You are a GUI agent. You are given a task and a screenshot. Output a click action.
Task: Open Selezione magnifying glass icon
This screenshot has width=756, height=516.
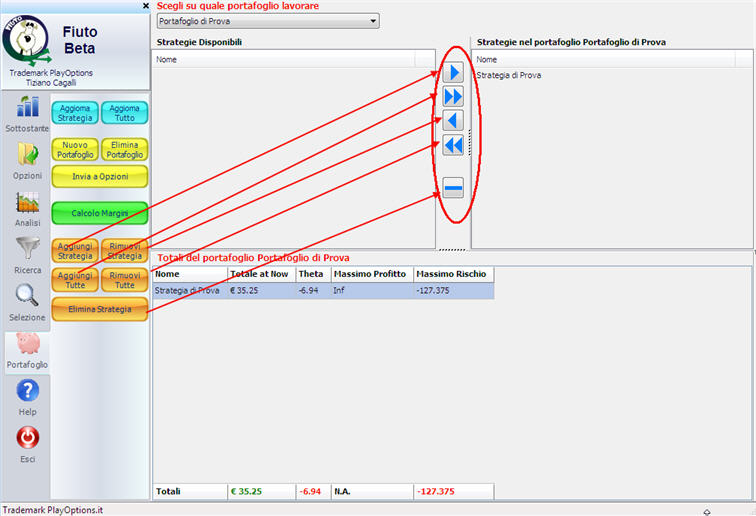(27, 302)
